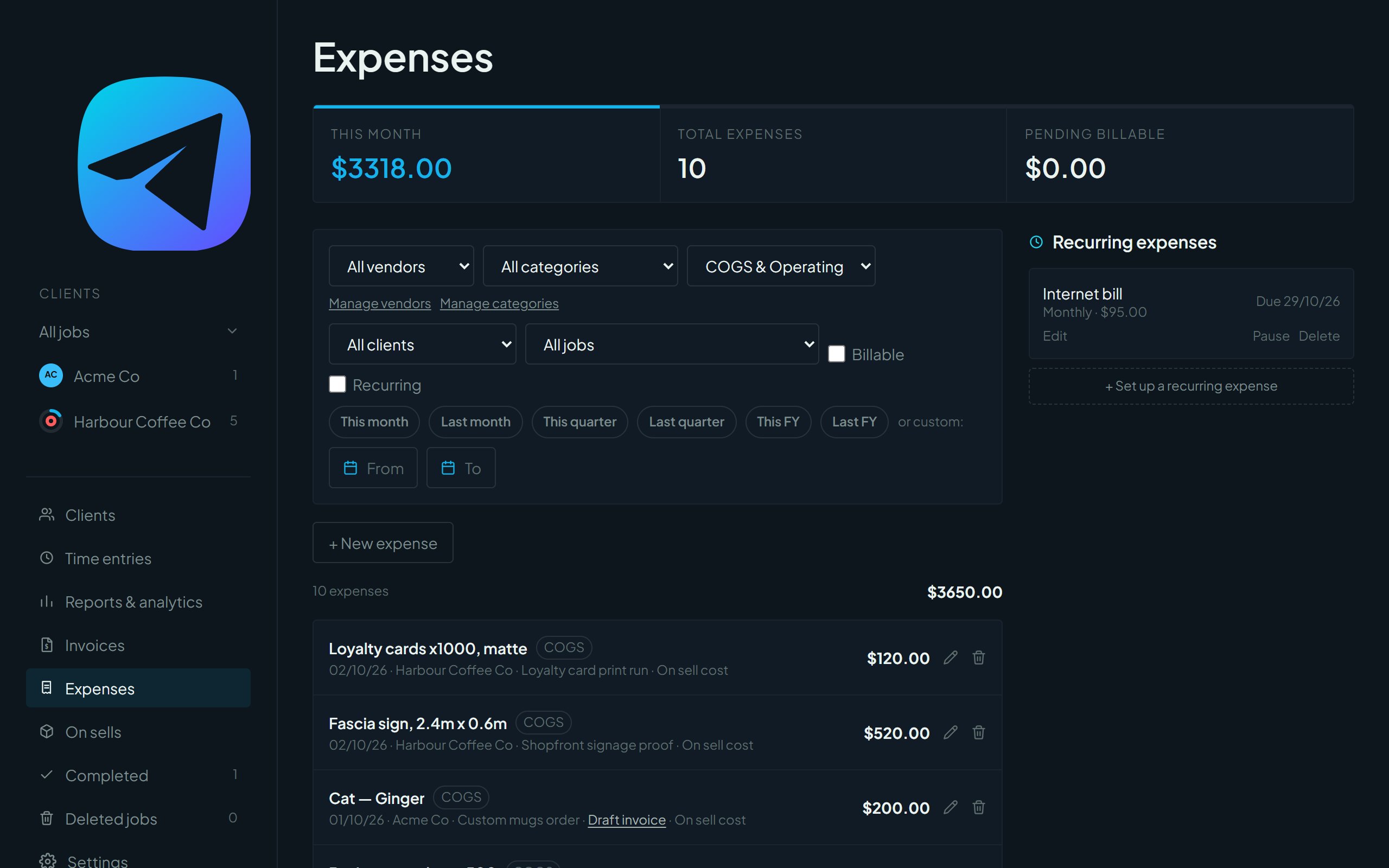Toggle the Recurring checkbox filter
1389x868 pixels.
click(337, 384)
